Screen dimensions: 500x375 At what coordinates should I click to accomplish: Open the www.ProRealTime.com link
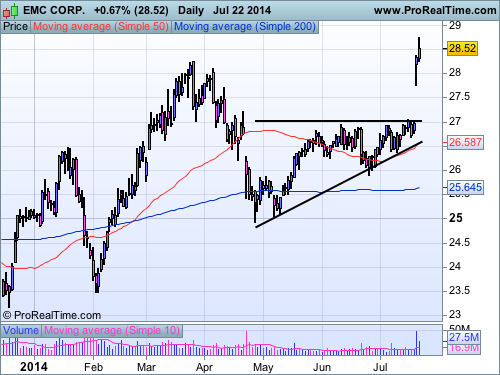click(x=435, y=11)
